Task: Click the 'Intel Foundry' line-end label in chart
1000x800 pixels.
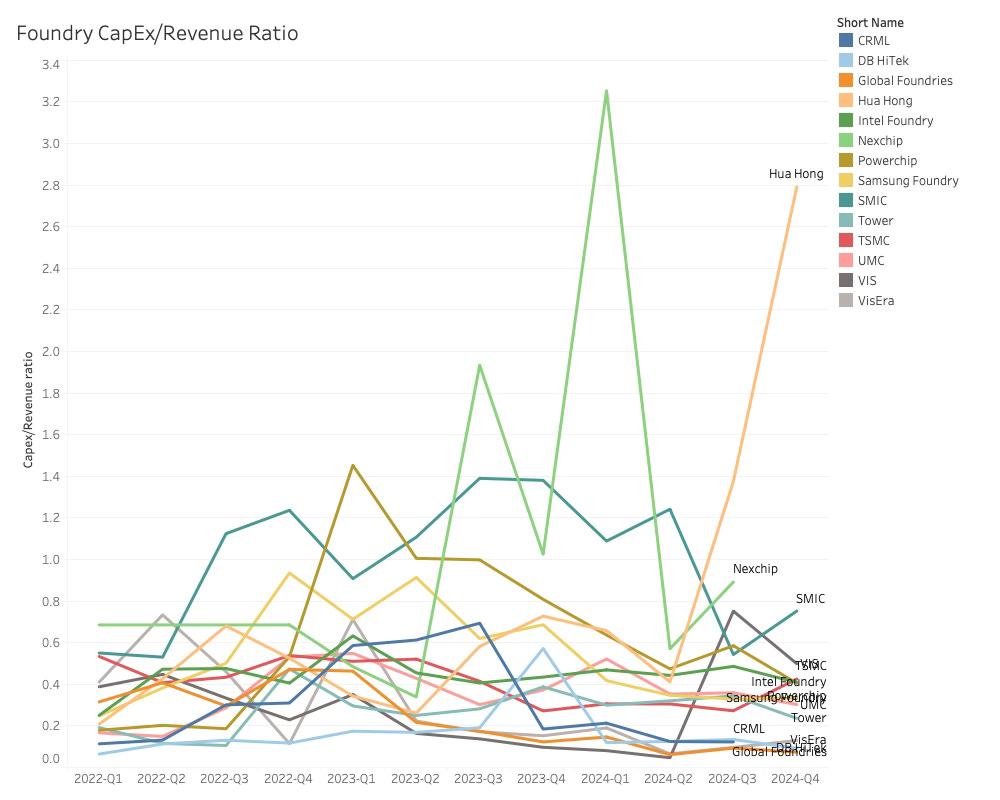Action: (x=788, y=681)
